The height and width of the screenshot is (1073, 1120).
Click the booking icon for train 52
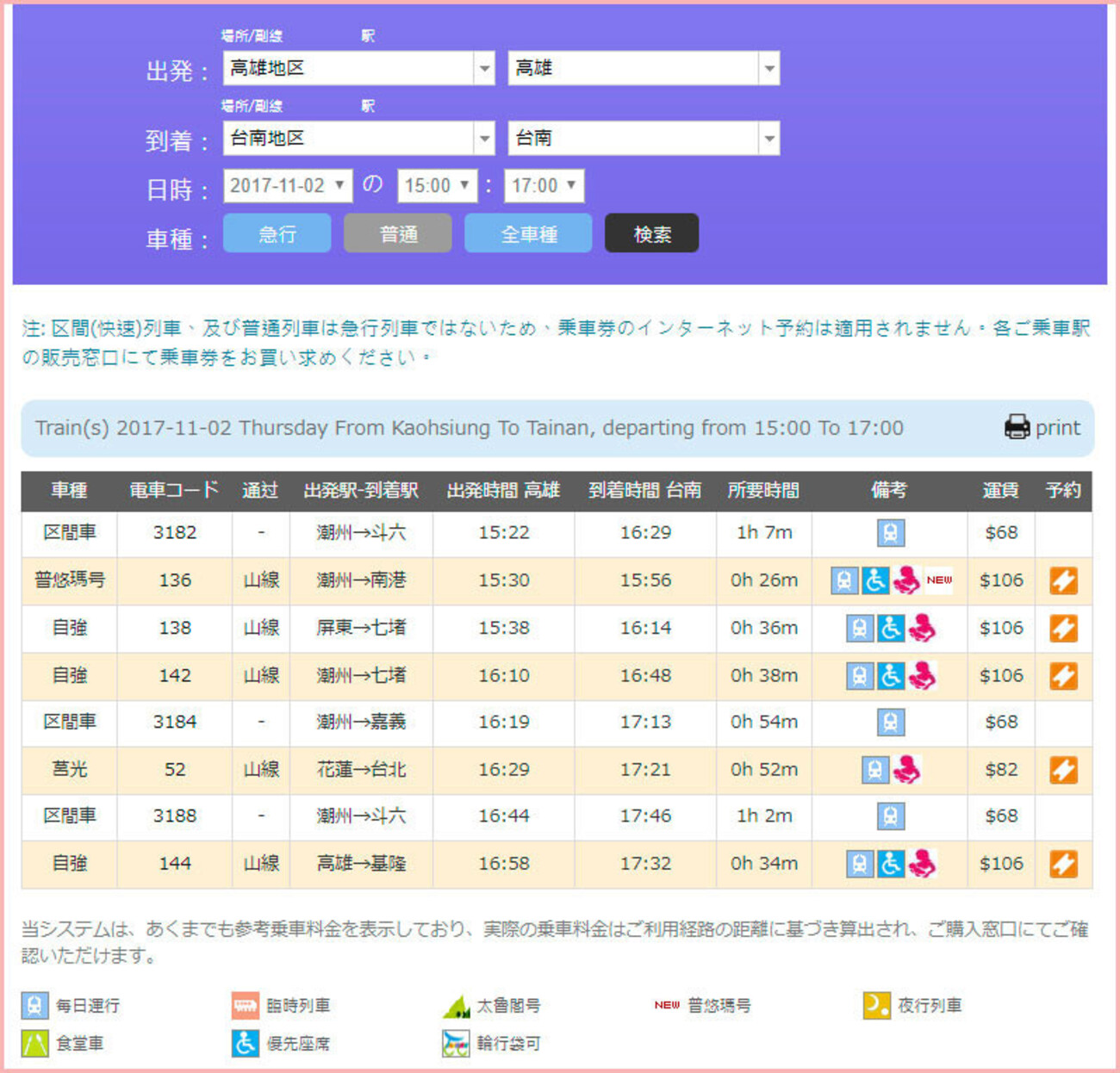click(1063, 770)
